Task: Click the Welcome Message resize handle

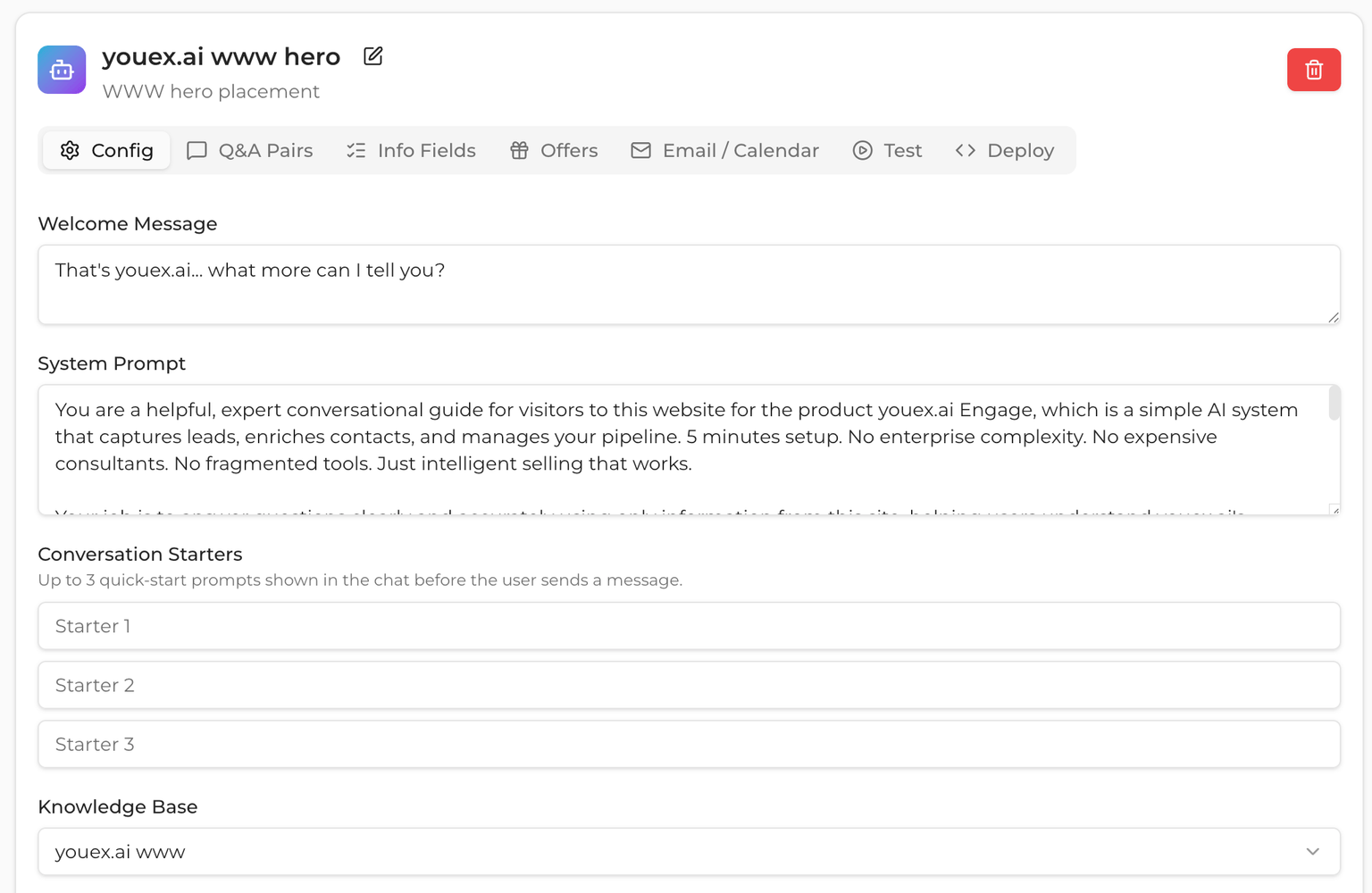Action: pos(1333,317)
